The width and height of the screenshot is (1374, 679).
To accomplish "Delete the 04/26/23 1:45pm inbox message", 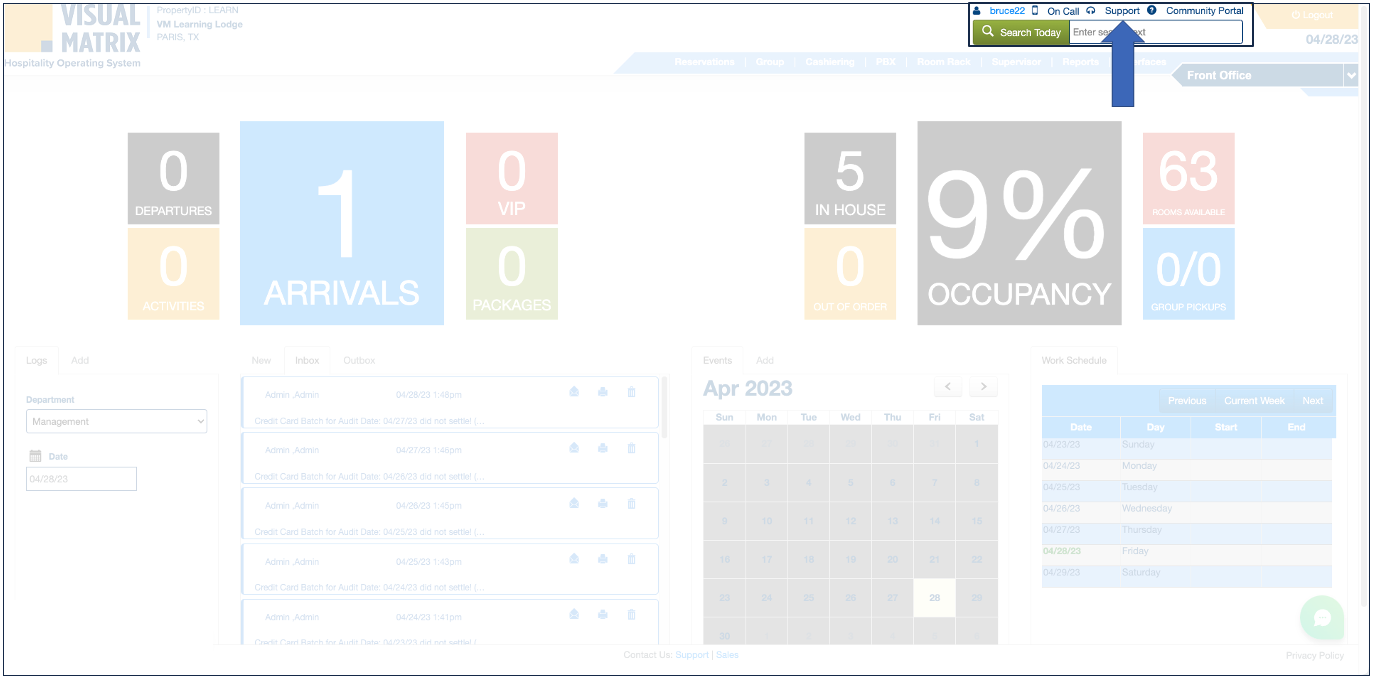I will 631,504.
